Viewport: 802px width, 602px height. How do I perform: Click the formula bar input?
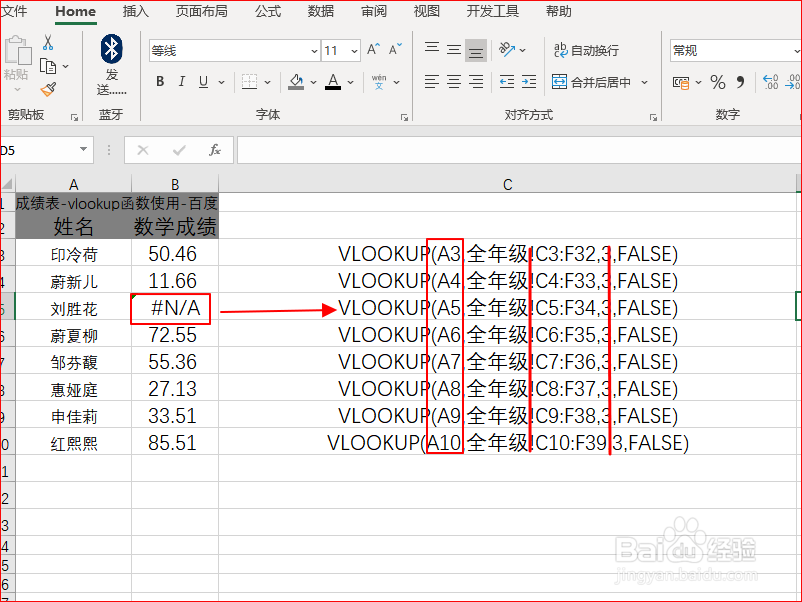[519, 150]
